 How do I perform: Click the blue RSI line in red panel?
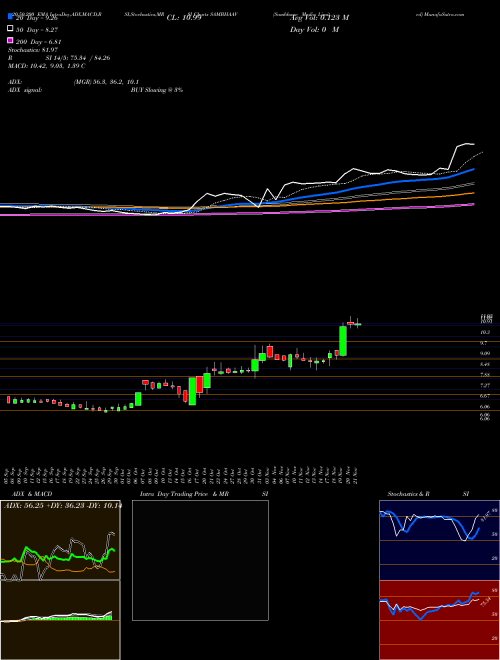[x=429, y=607]
